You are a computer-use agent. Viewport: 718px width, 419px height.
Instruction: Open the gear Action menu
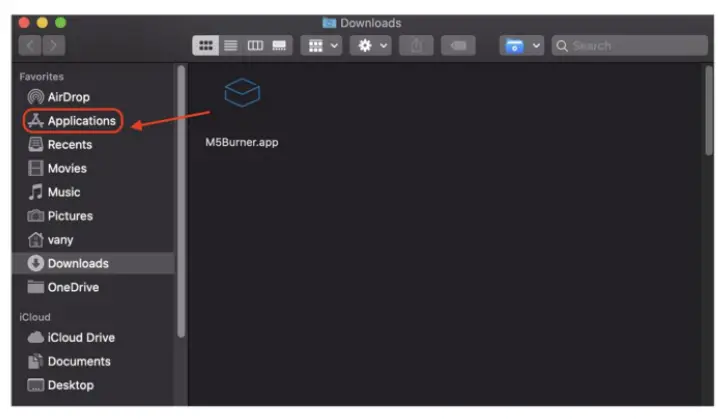pos(371,45)
